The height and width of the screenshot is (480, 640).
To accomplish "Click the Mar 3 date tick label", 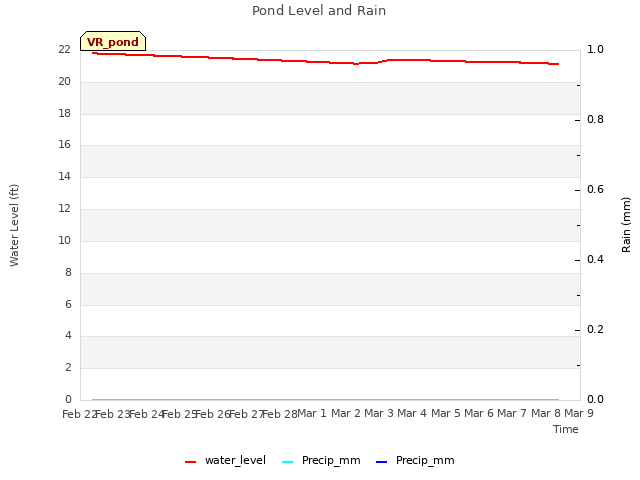I will pyautogui.click(x=379, y=413).
